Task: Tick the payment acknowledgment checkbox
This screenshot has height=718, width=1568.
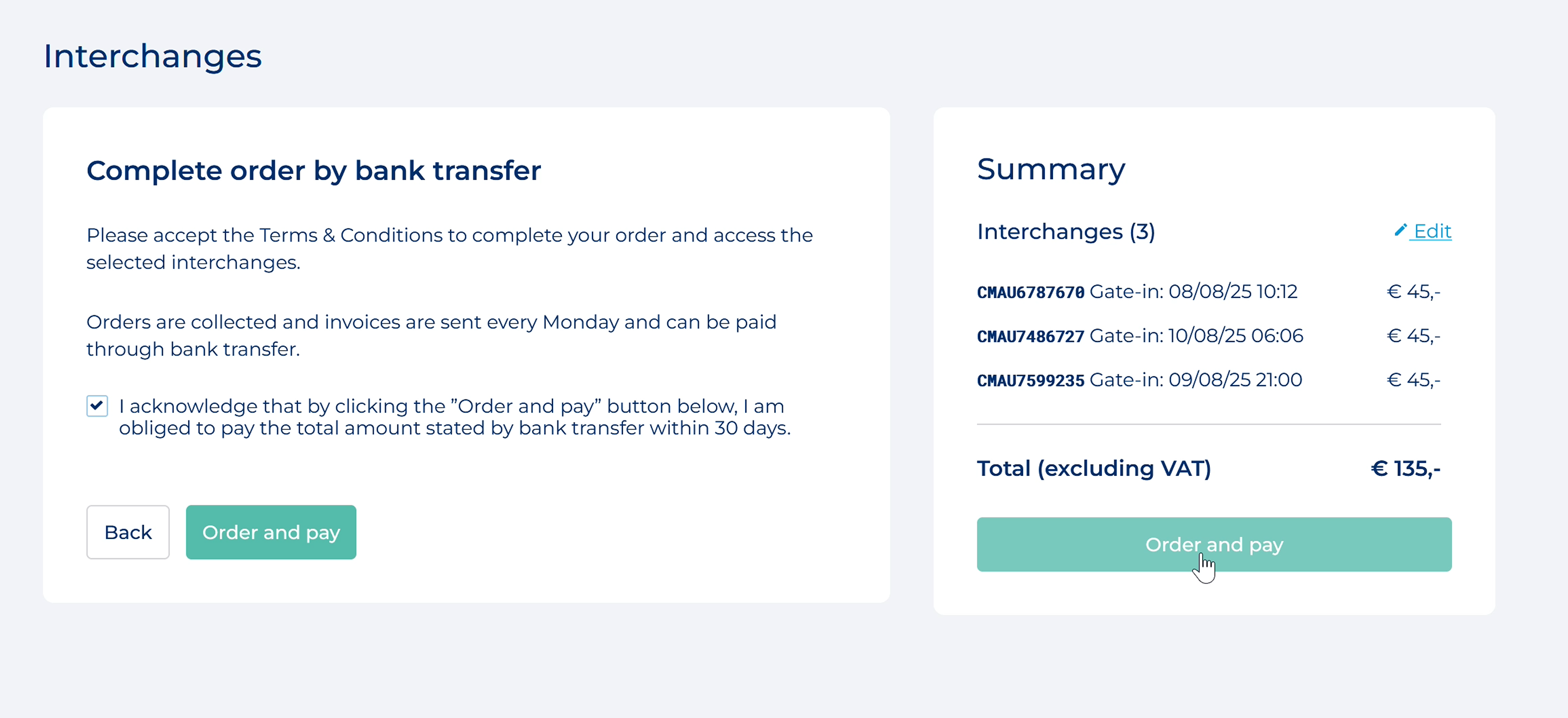Action: pos(97,406)
